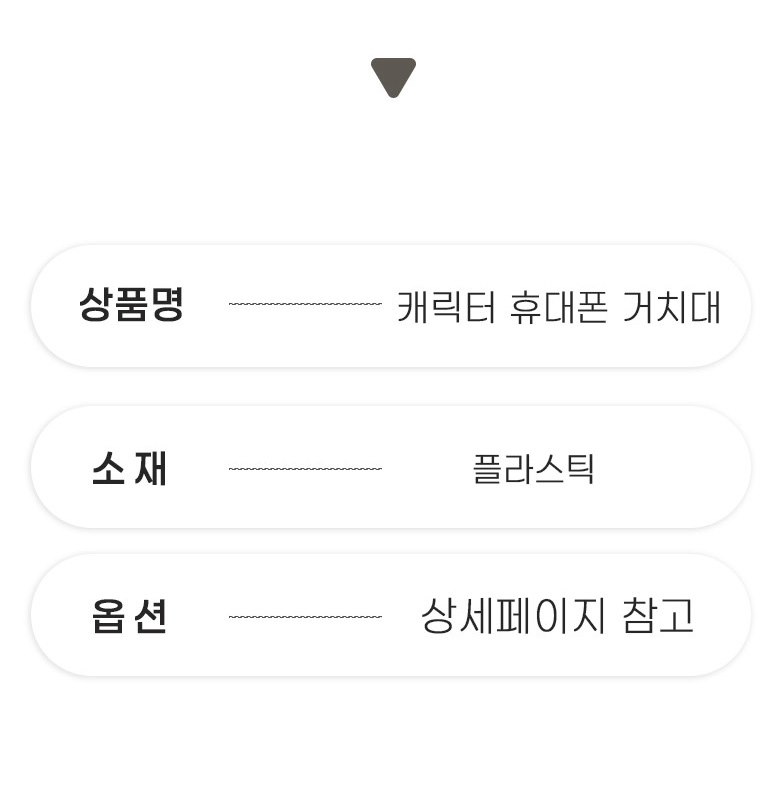This screenshot has height=788, width=782.
Task: Click the wavy divider in the 소재 row
Action: pos(305,468)
